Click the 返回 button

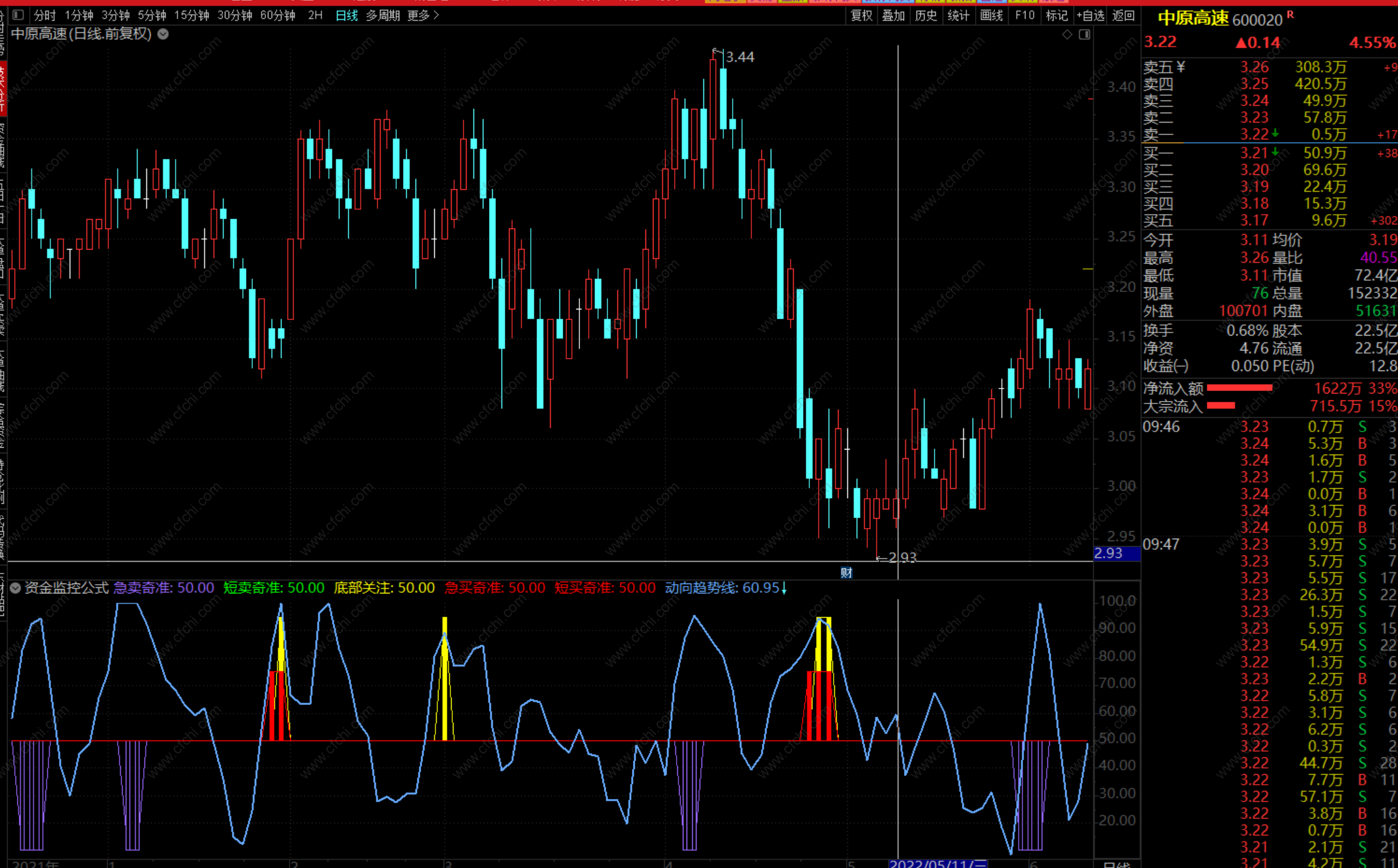tap(1124, 15)
